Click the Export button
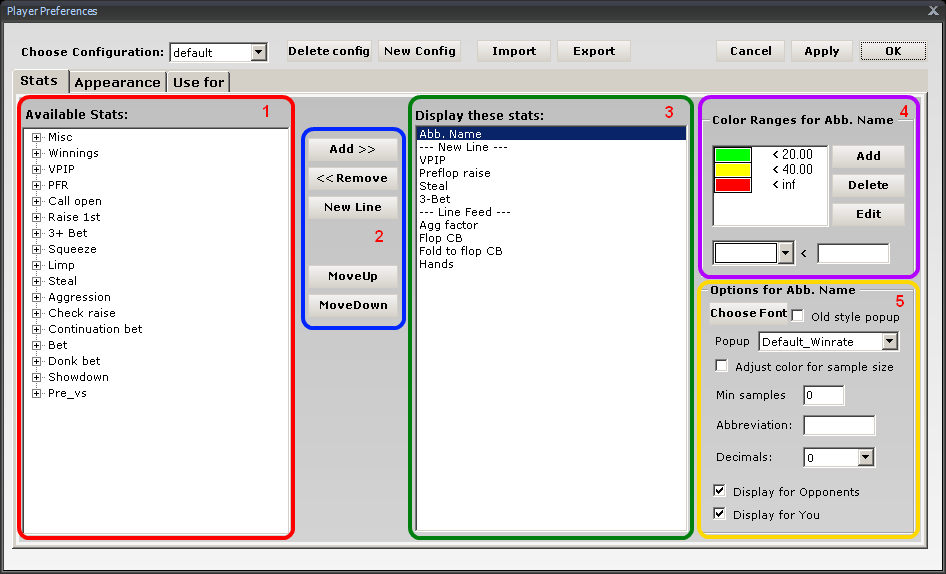 [x=594, y=51]
